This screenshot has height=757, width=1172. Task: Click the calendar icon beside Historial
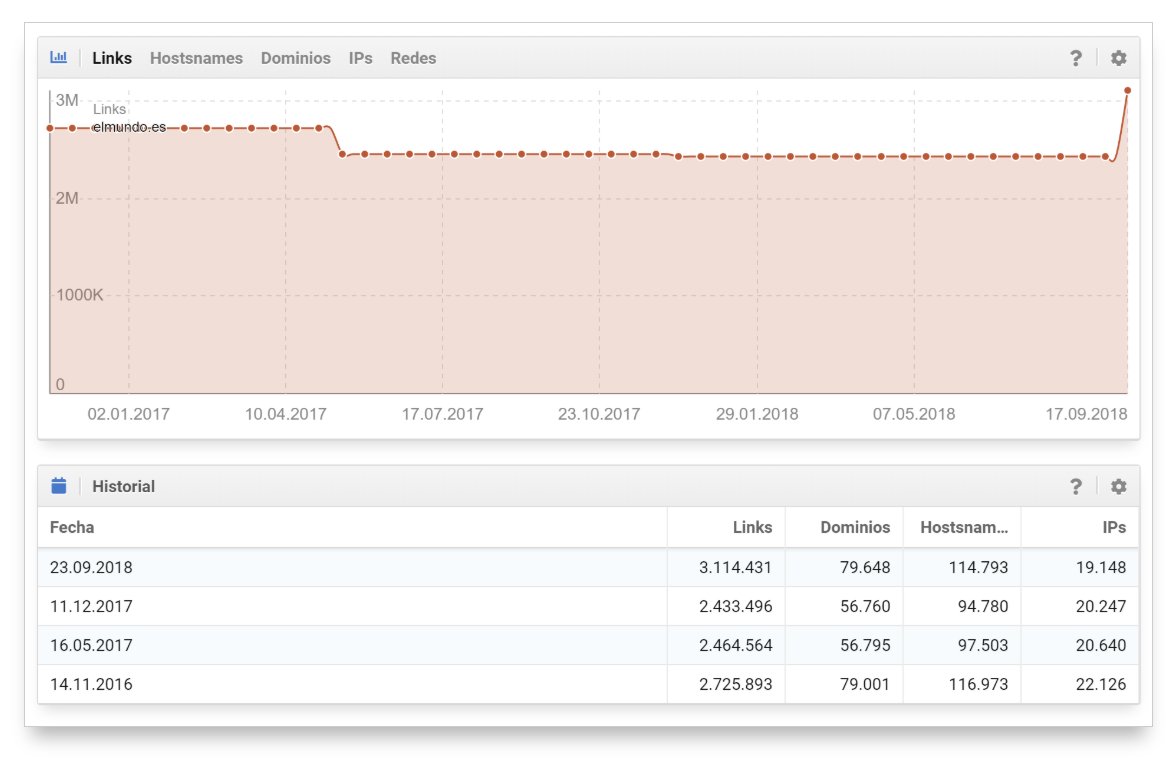click(x=58, y=486)
